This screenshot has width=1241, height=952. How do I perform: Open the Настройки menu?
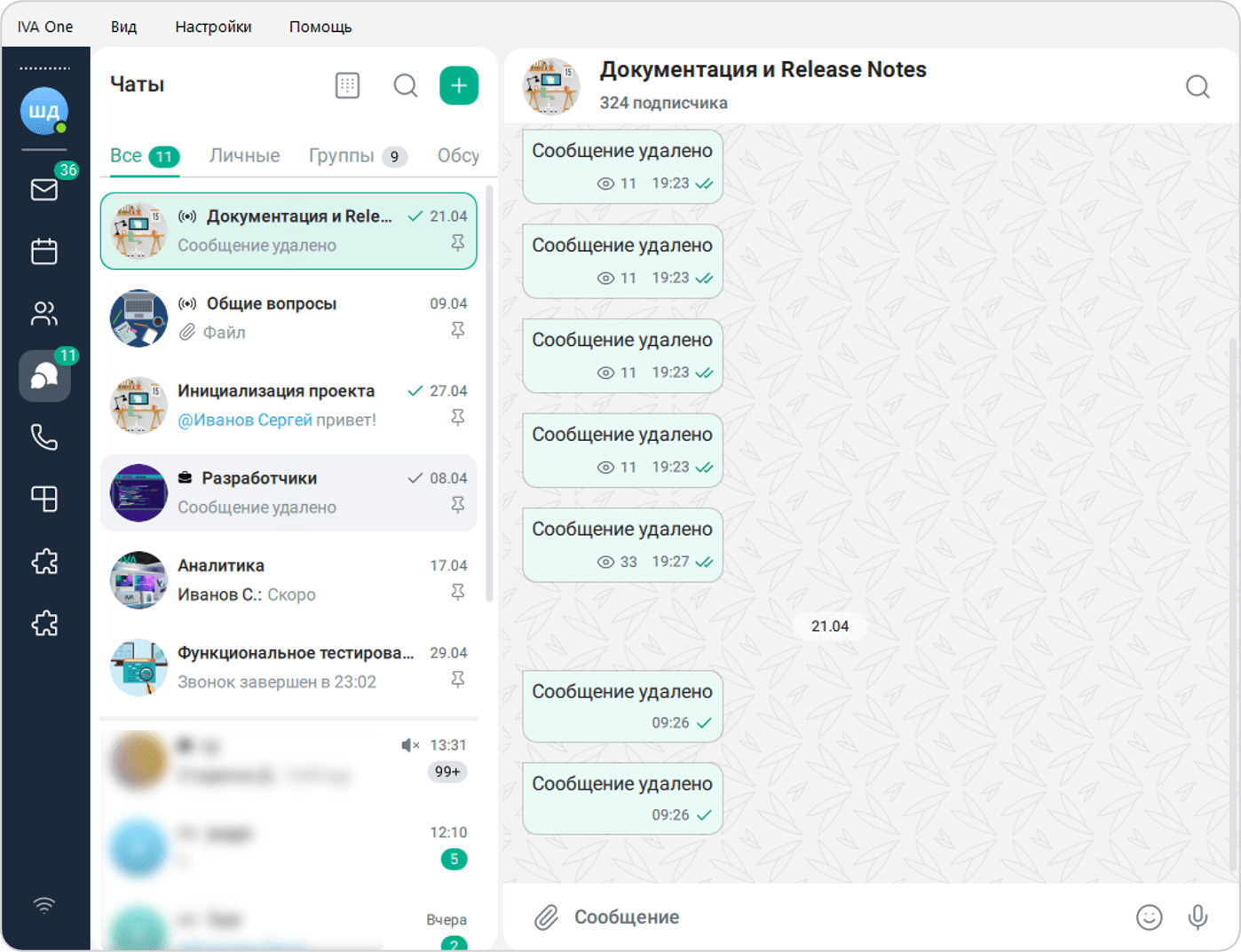(213, 27)
